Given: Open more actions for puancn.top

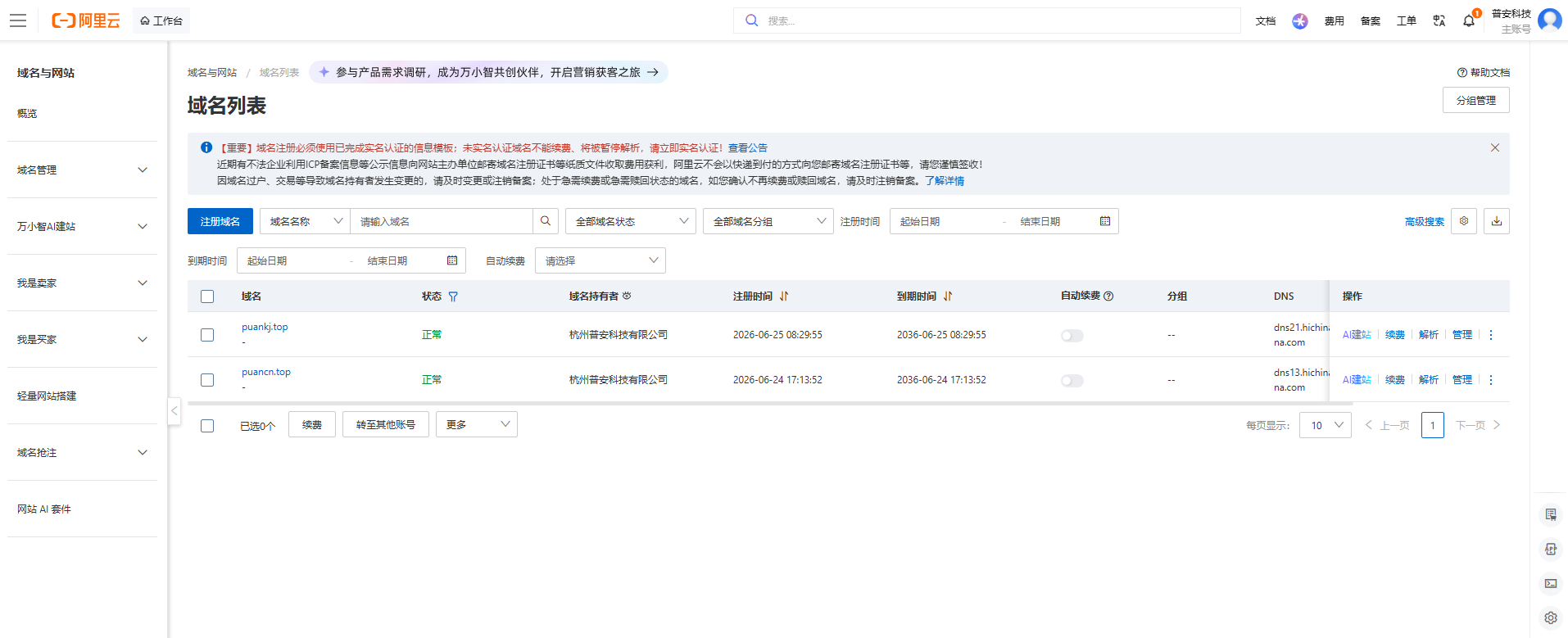Looking at the screenshot, I should [x=1491, y=380].
